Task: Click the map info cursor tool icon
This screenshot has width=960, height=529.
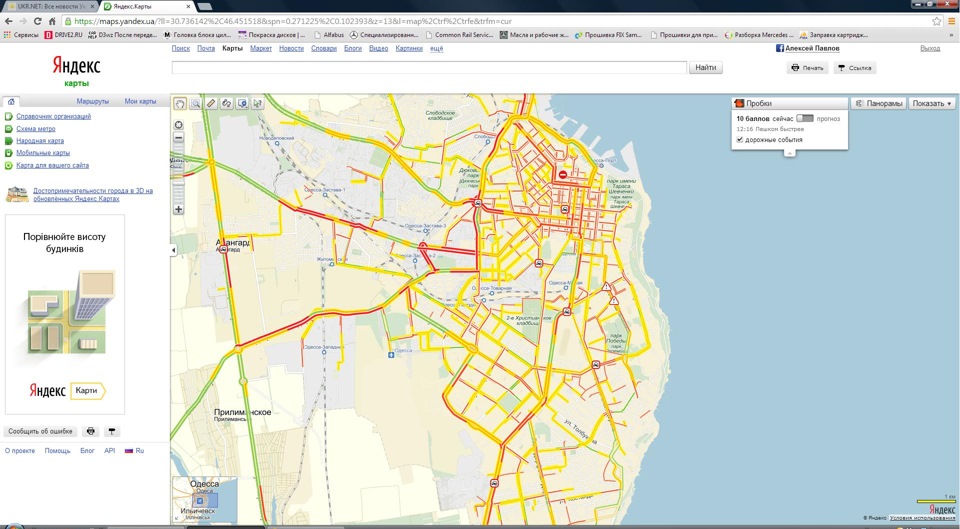Action: pos(242,103)
